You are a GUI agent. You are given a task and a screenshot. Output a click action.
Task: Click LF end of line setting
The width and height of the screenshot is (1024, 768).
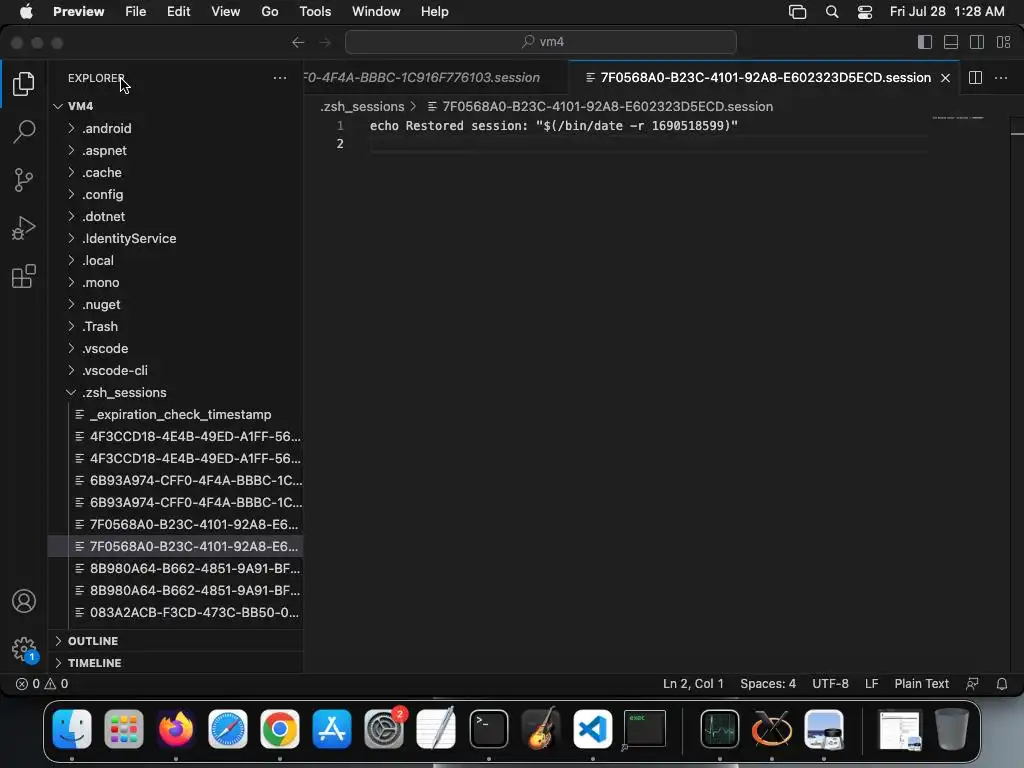[871, 684]
